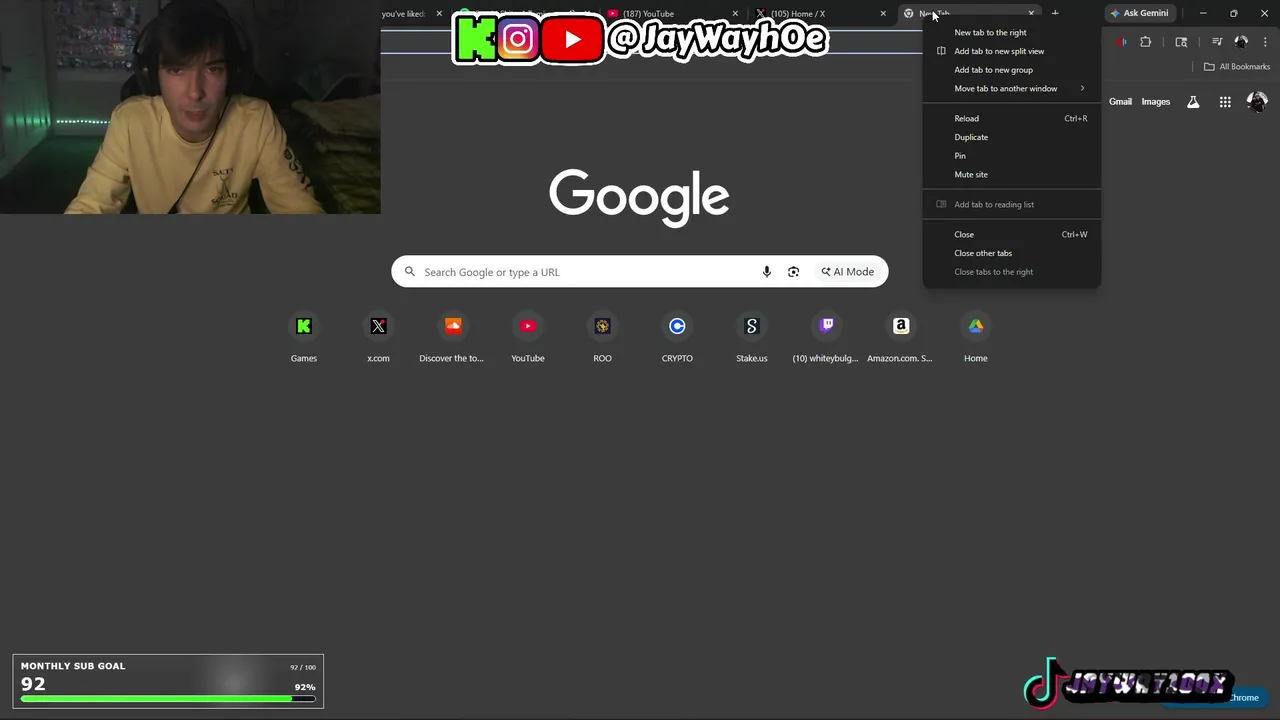This screenshot has height=720, width=1280.
Task: Open the Home Google Drive shortcut
Action: tap(976, 338)
